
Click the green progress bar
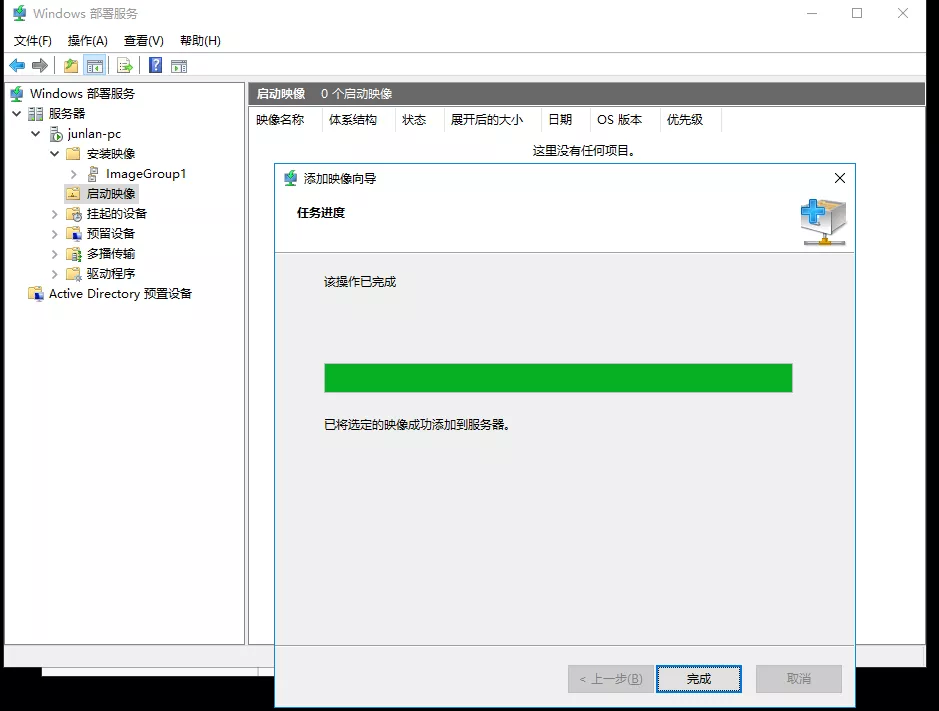tap(558, 378)
